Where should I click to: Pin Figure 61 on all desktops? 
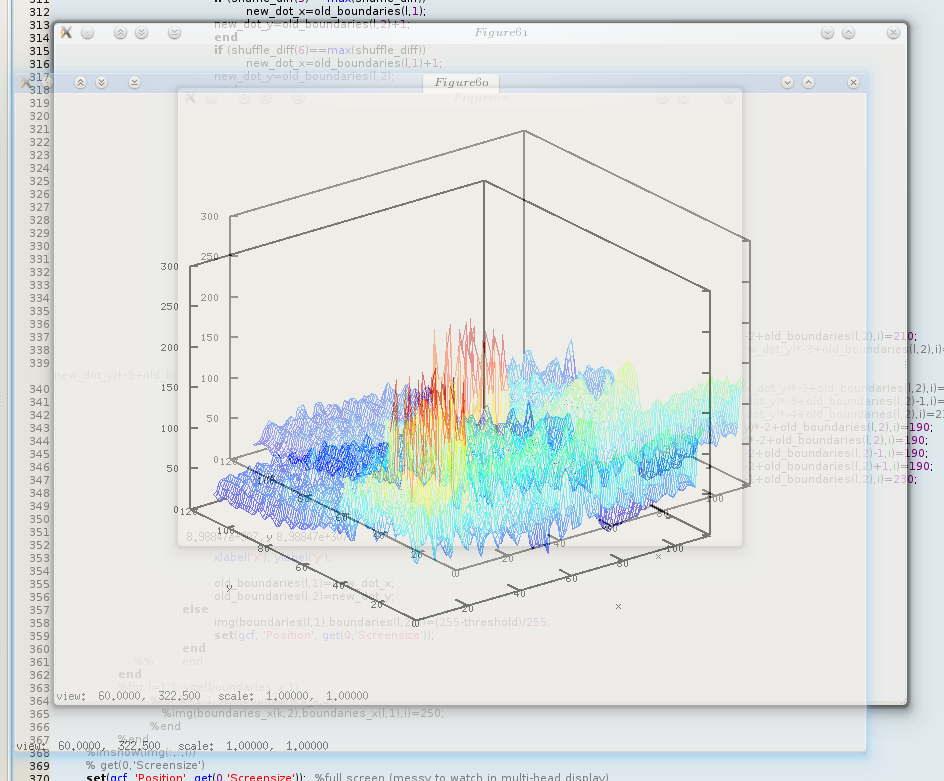(x=87, y=33)
